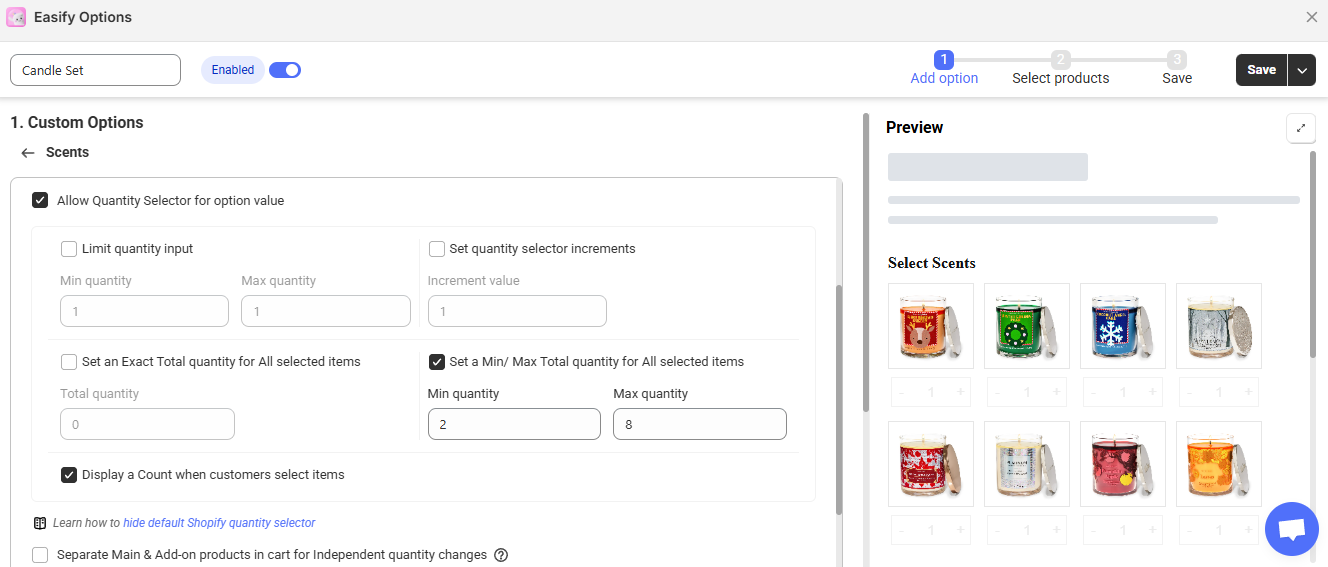Screen dimensions: 1328x567
Task: Click the book icon next to Learn how
Action: [x=40, y=523]
